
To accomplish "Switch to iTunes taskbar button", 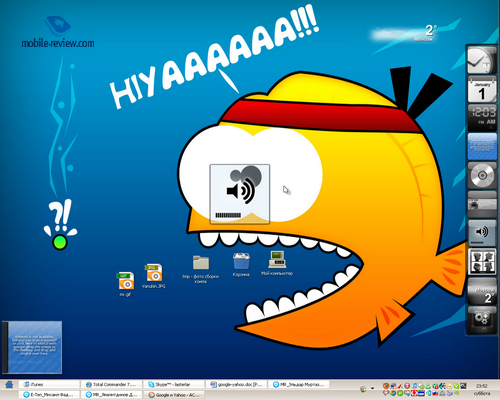I will (x=49, y=385).
